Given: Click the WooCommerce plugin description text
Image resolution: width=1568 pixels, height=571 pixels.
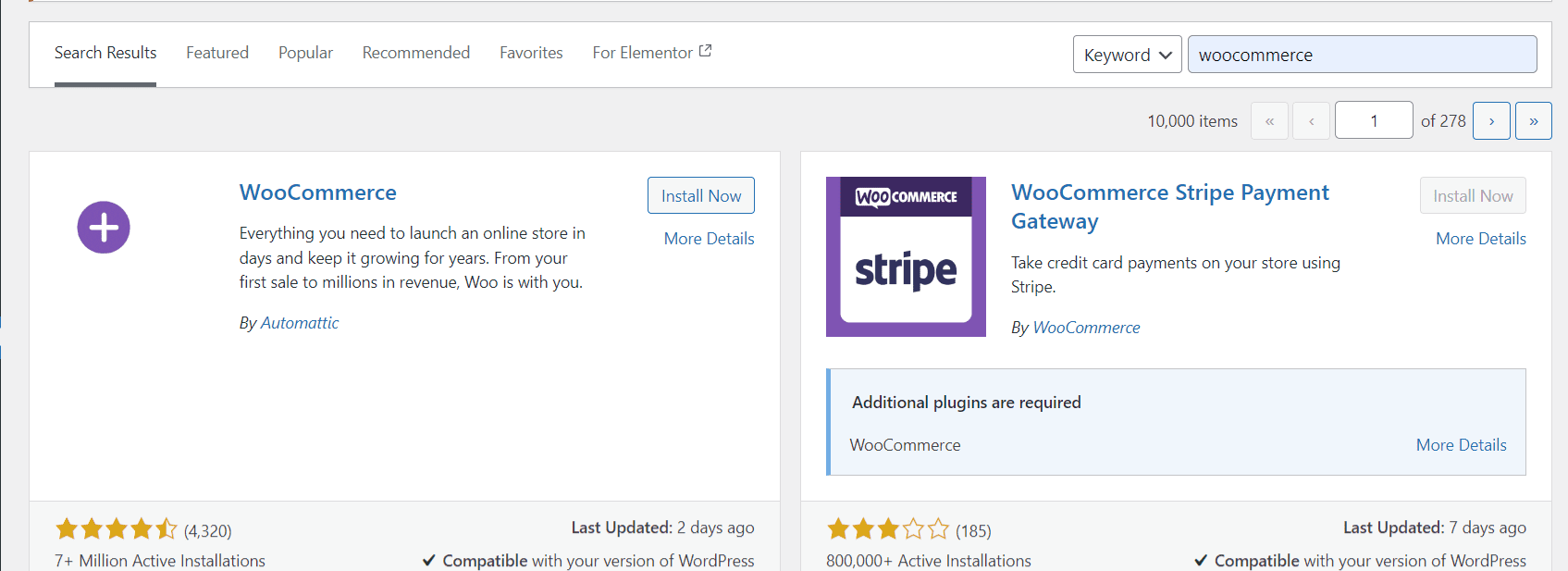Looking at the screenshot, I should 413,257.
